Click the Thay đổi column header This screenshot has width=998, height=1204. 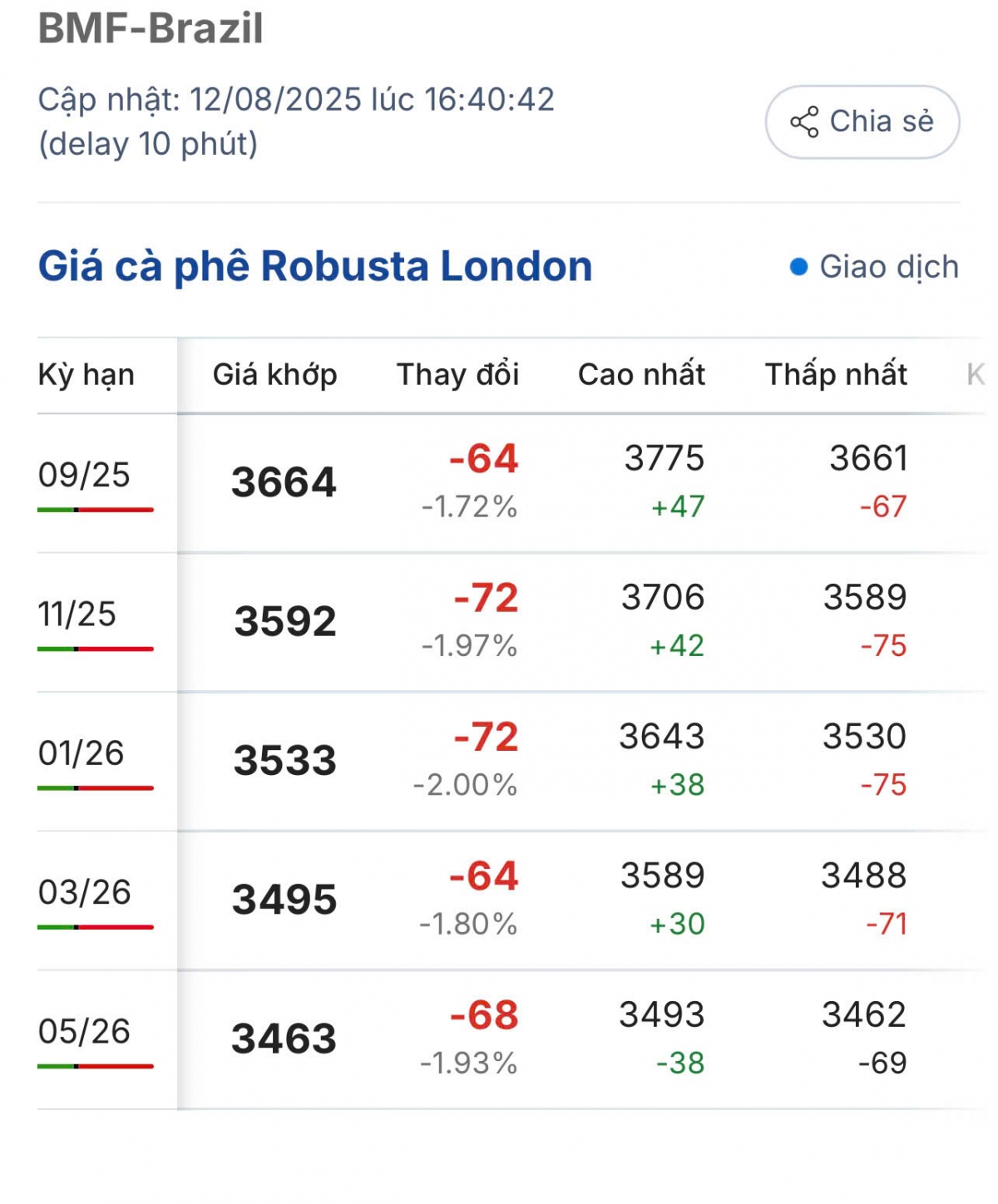pyautogui.click(x=457, y=375)
